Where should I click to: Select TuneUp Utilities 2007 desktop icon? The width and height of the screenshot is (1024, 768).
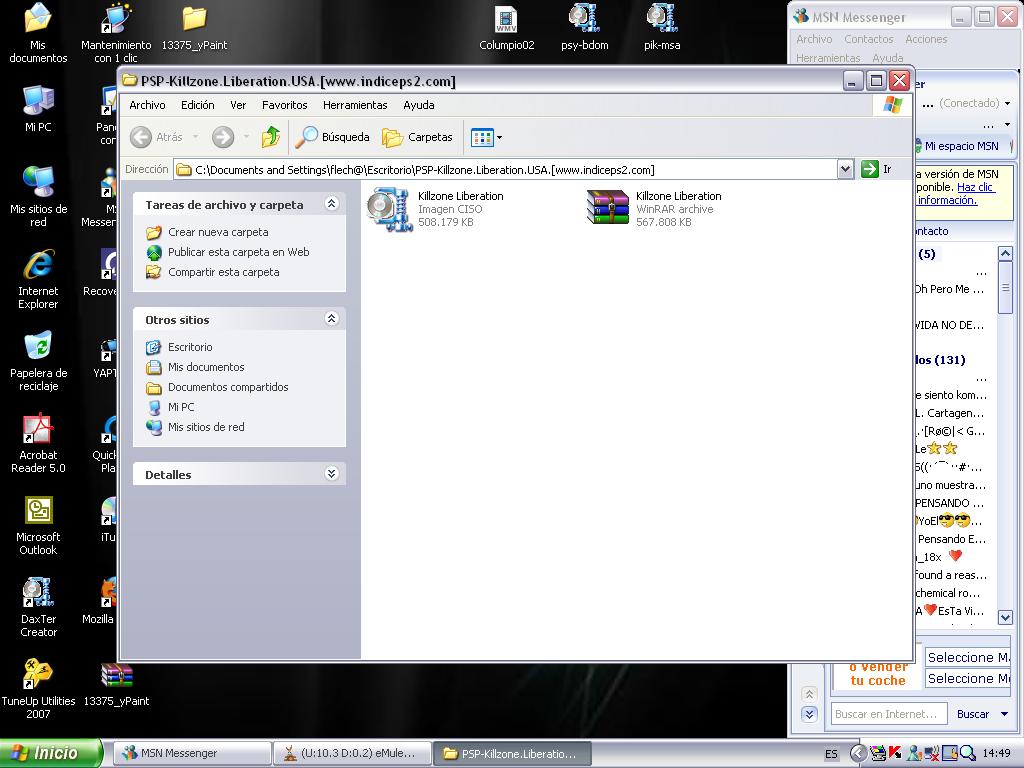[38, 689]
